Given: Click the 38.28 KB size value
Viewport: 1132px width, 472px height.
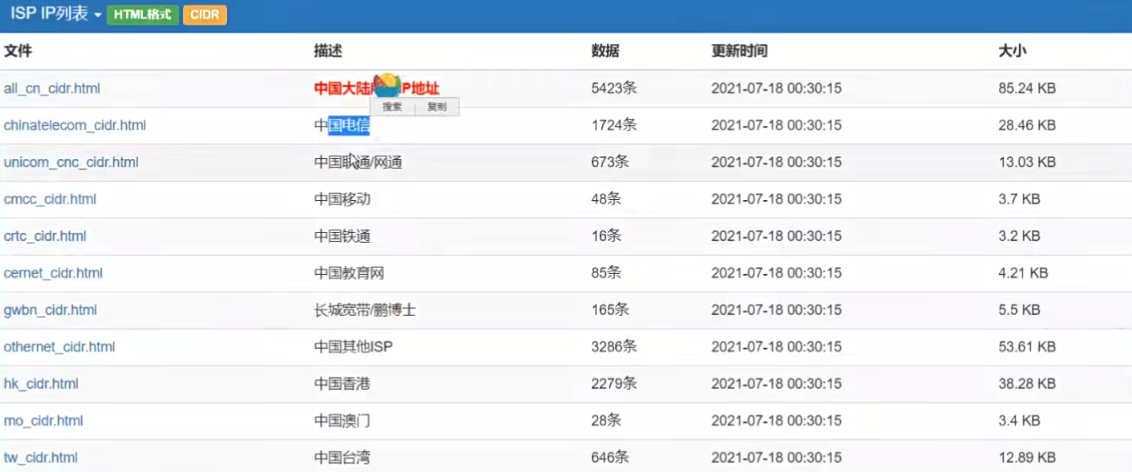Looking at the screenshot, I should pyautogui.click(x=1027, y=384).
